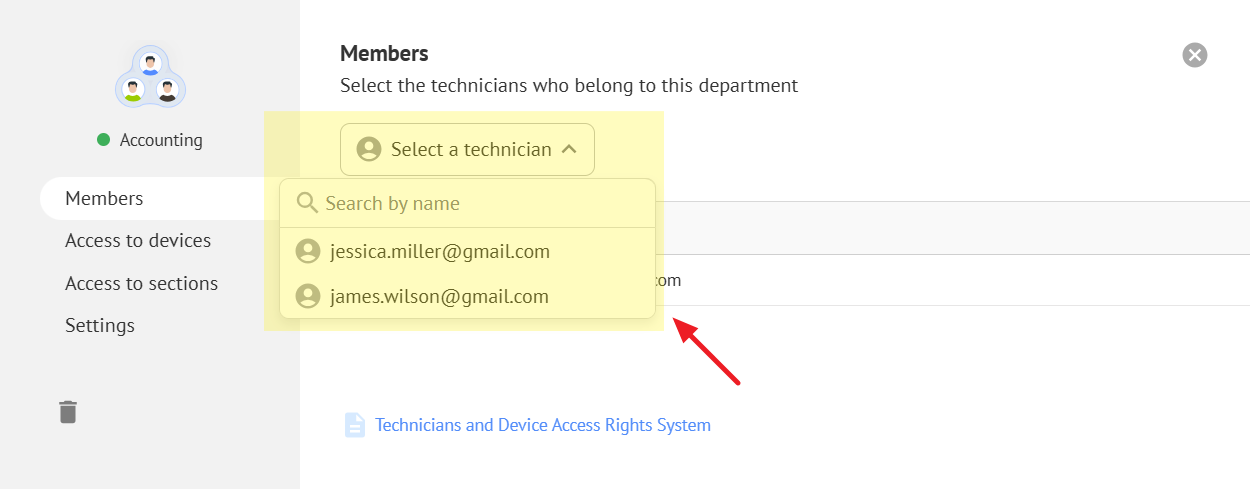The width and height of the screenshot is (1250, 489).
Task: Switch to Access to devices
Action: 138,241
